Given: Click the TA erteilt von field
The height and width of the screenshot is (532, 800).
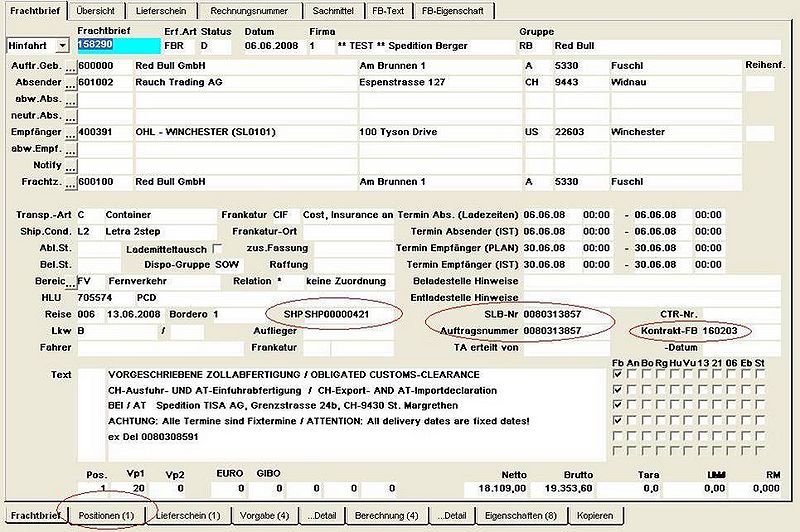Looking at the screenshot, I should tap(566, 347).
